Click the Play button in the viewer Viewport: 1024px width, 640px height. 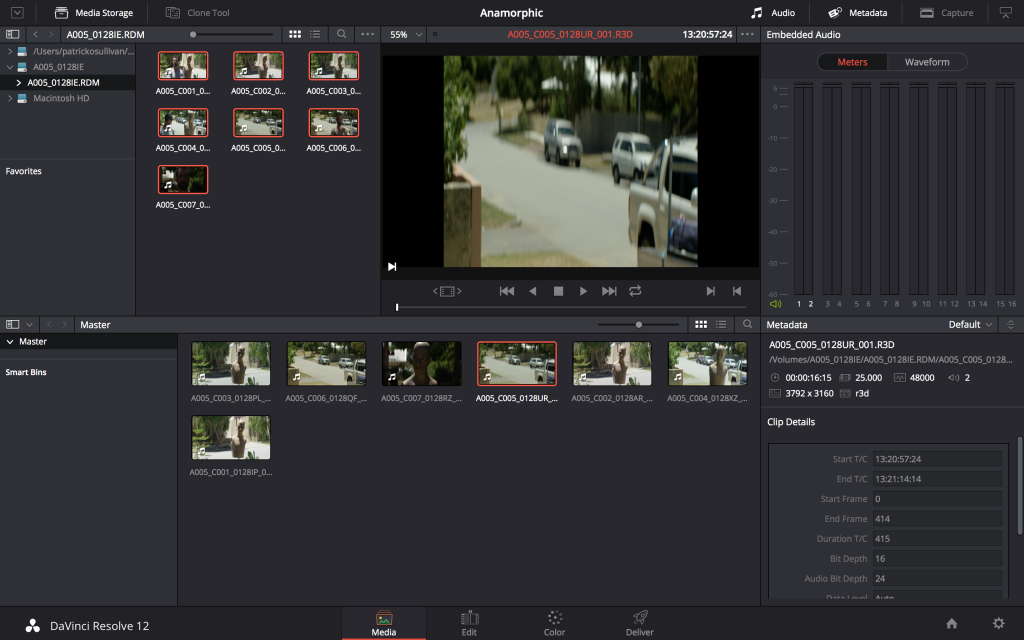583,291
